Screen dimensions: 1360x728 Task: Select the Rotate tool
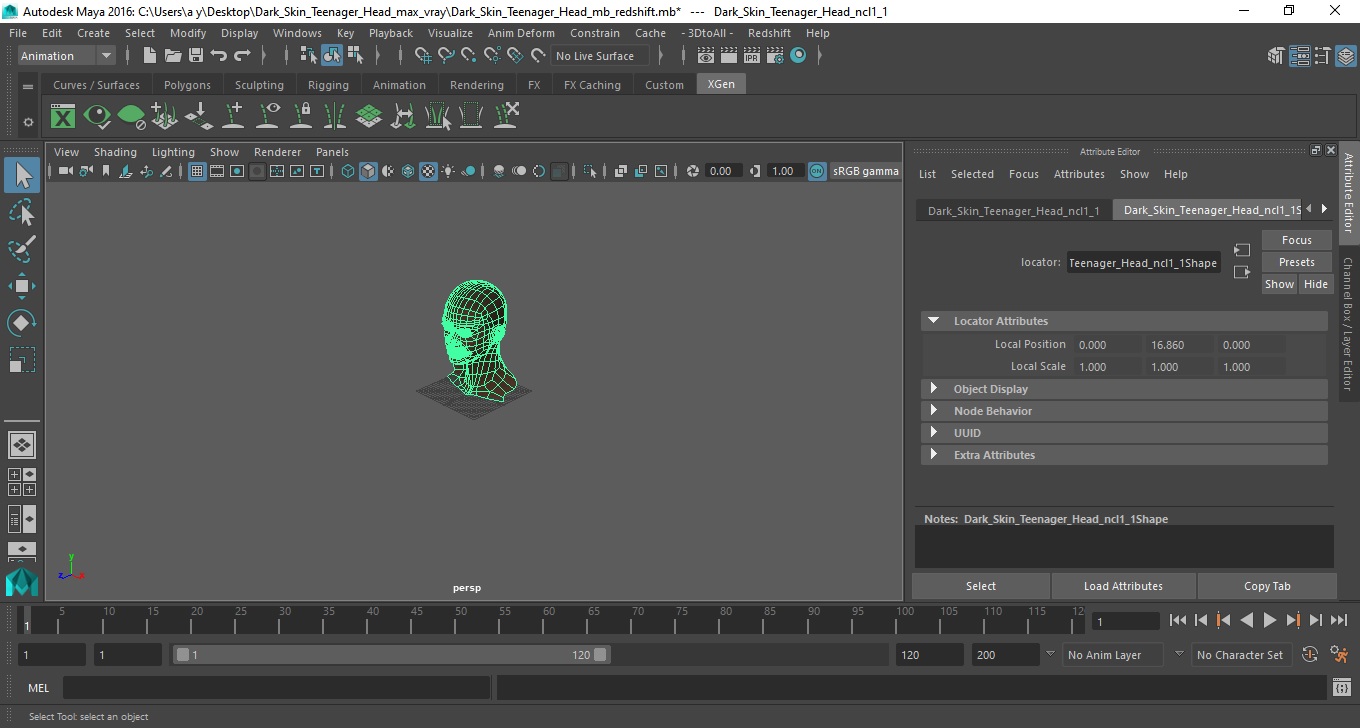[22, 323]
